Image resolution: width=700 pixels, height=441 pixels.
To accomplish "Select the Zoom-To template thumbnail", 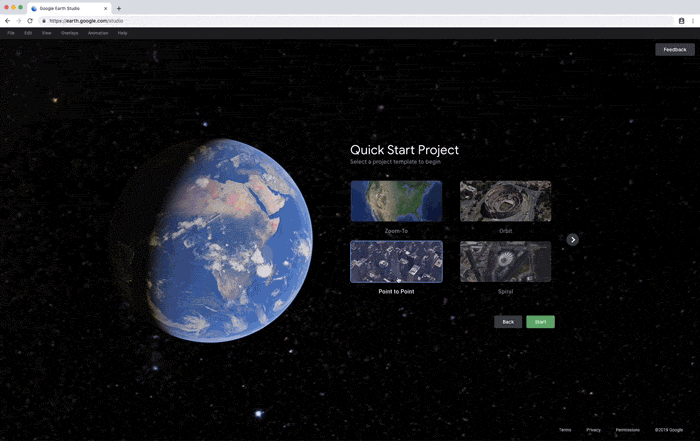I will 396,201.
